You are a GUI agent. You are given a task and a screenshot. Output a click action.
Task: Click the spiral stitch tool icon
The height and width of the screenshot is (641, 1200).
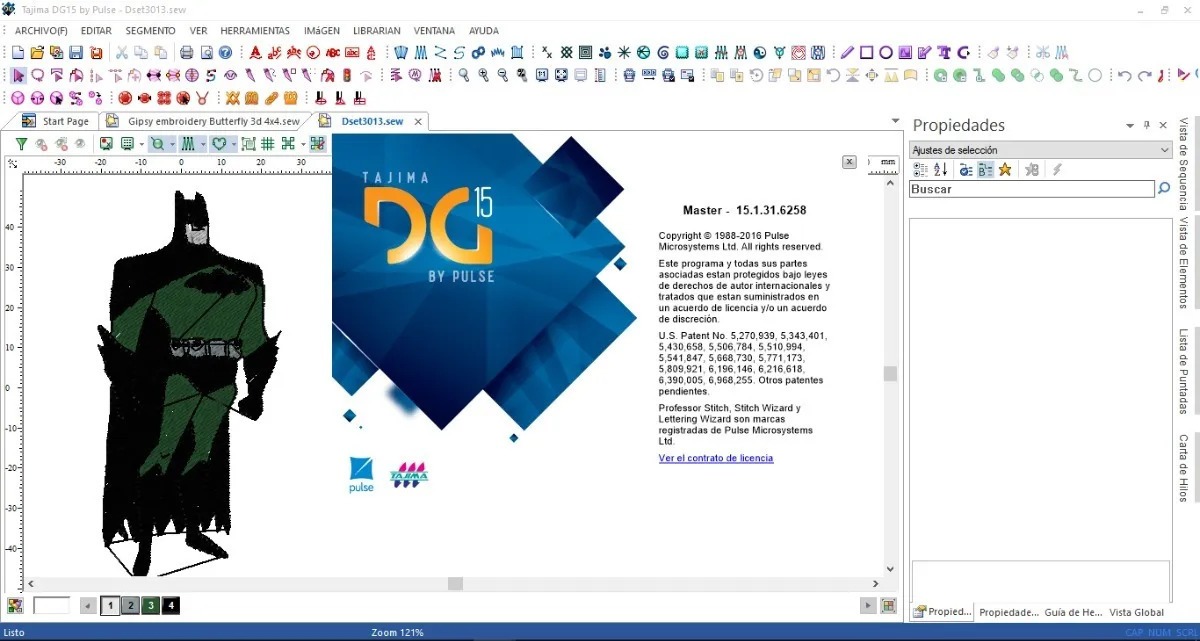click(663, 52)
